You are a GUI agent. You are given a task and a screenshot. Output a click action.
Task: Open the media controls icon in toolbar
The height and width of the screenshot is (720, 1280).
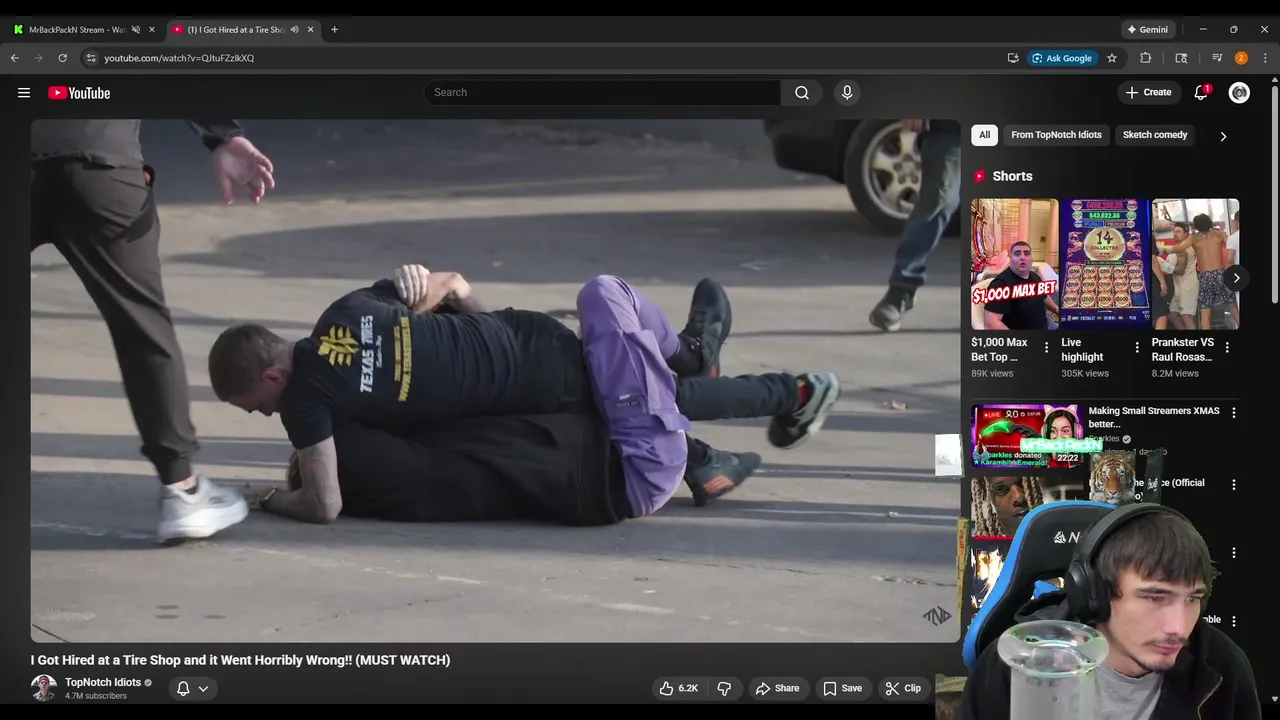1217,58
